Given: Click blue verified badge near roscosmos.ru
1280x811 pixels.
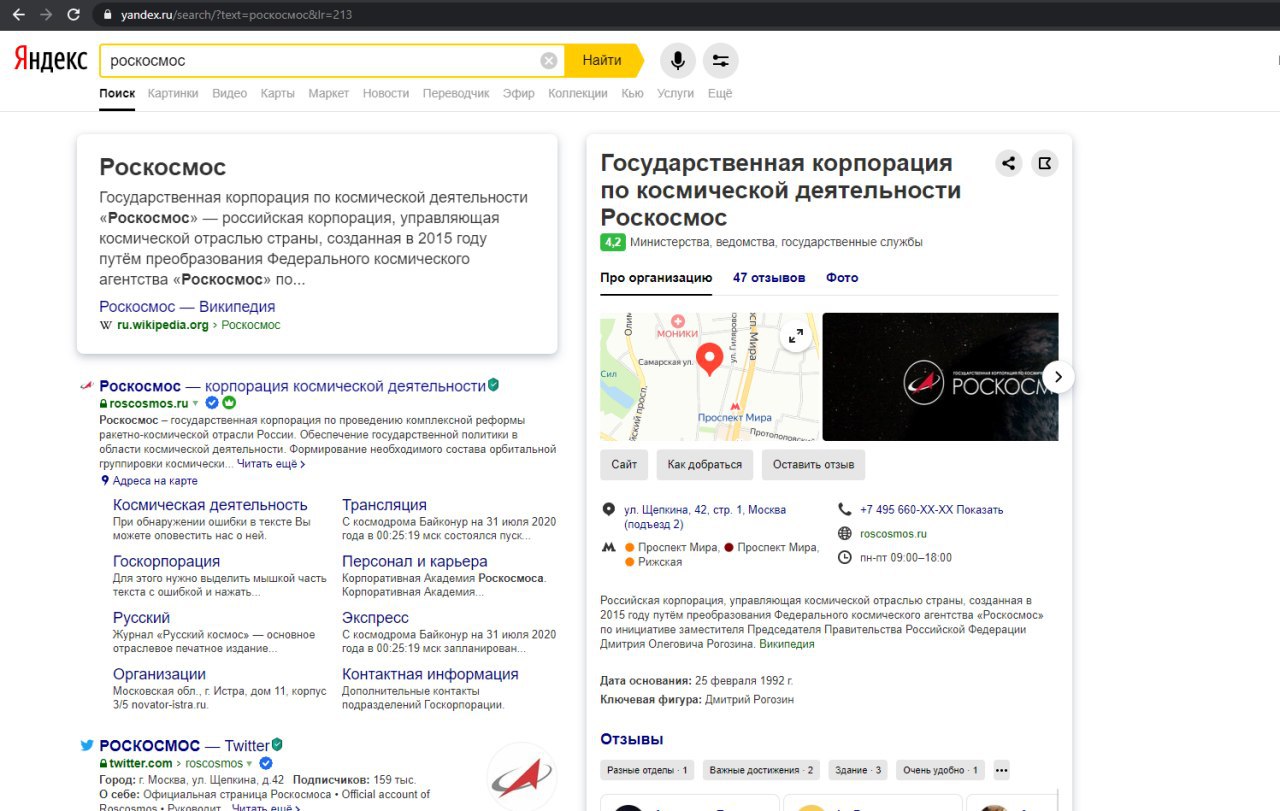Looking at the screenshot, I should (x=212, y=403).
